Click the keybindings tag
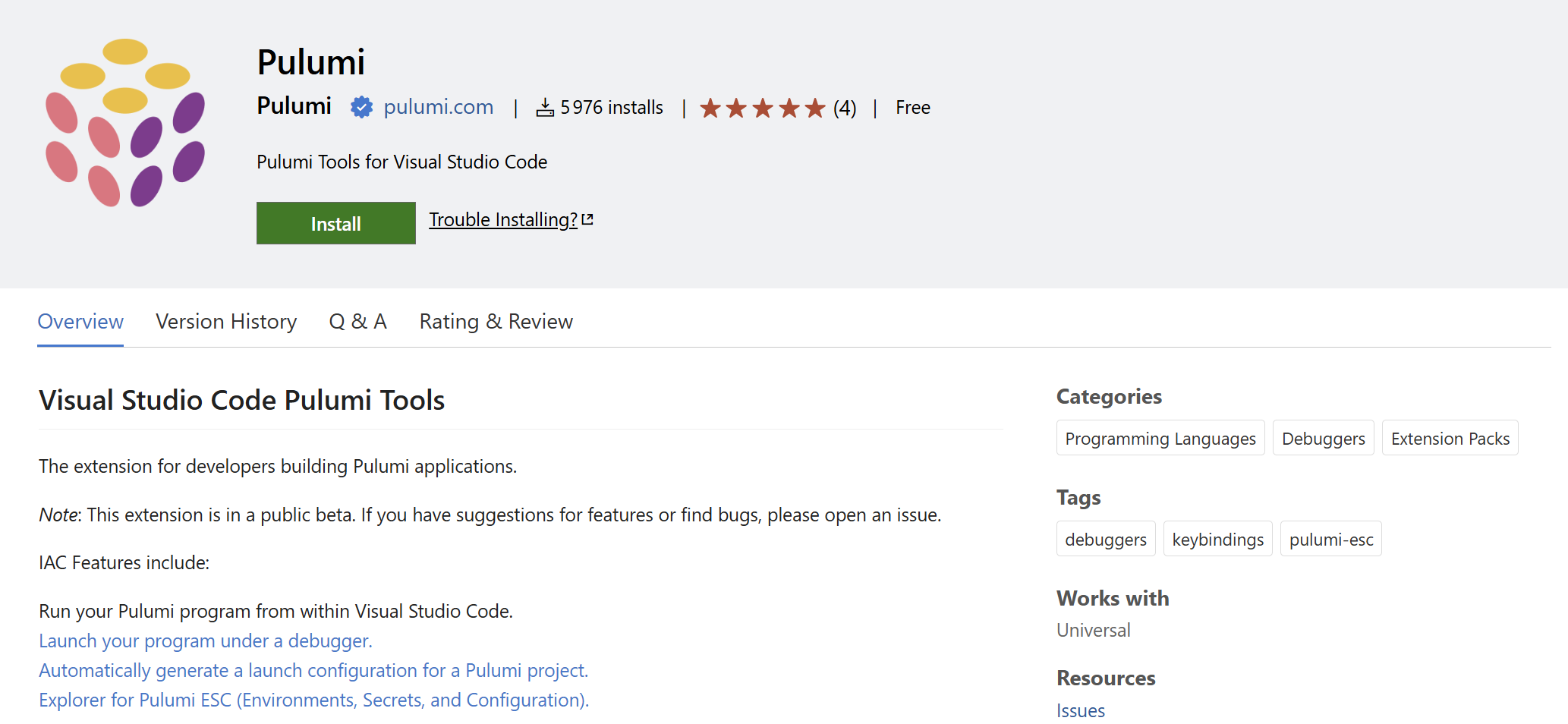Viewport: 1568px width, 724px height. [x=1217, y=539]
